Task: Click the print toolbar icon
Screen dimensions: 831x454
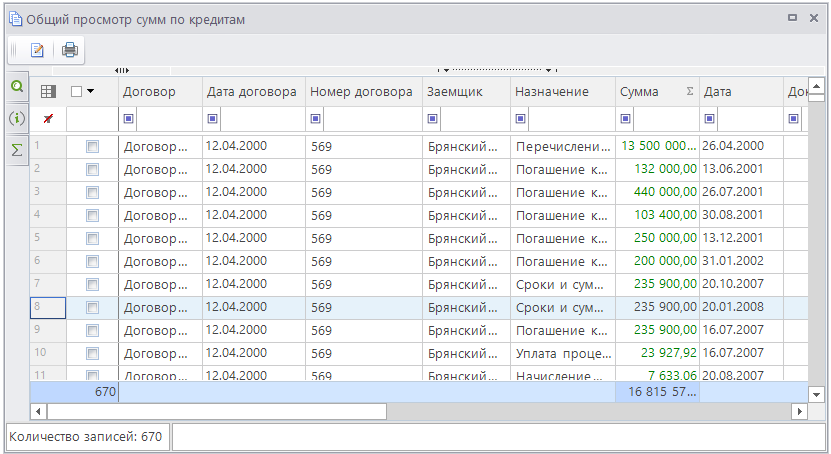Action: click(69, 50)
